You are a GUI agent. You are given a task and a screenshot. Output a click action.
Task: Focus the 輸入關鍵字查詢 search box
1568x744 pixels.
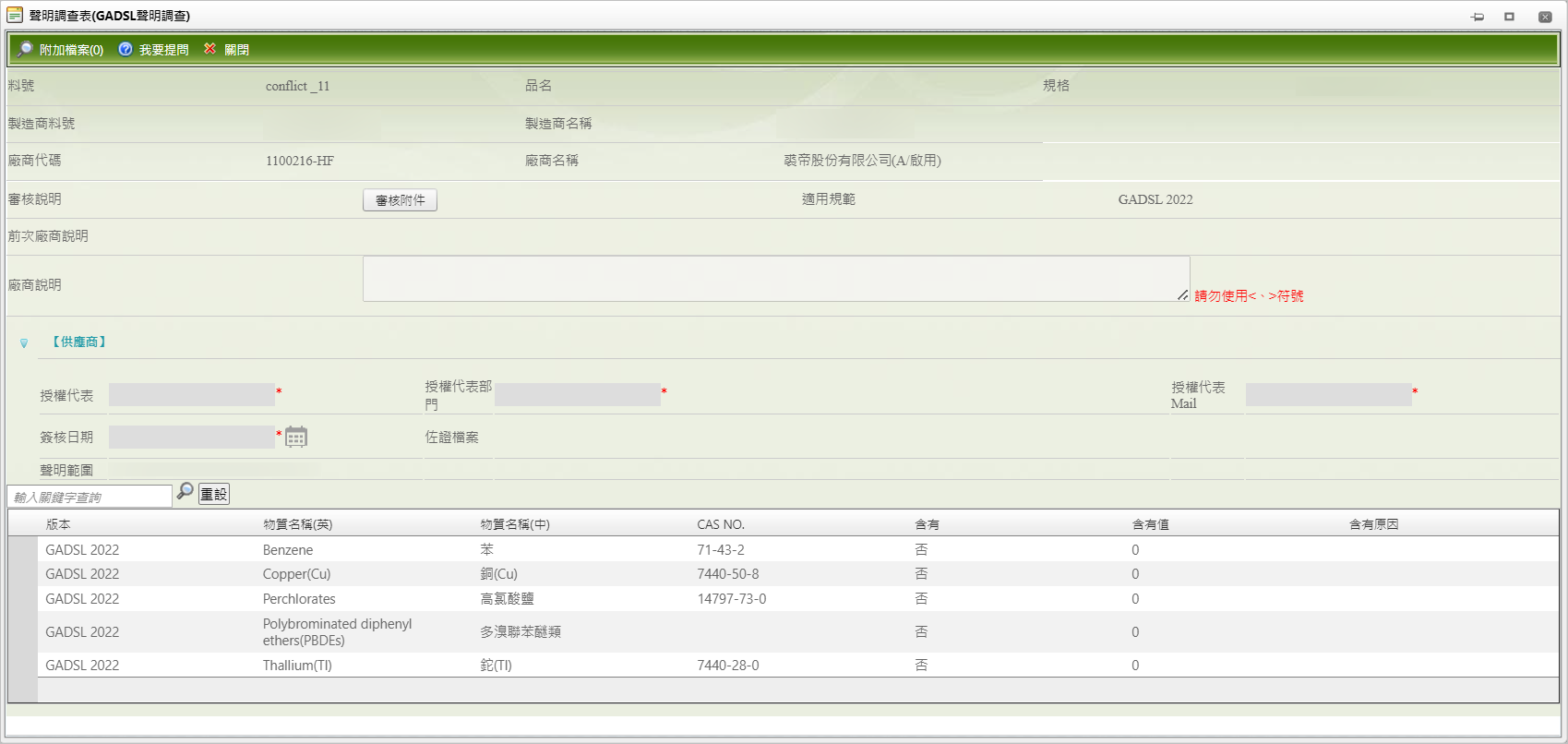(x=90, y=497)
